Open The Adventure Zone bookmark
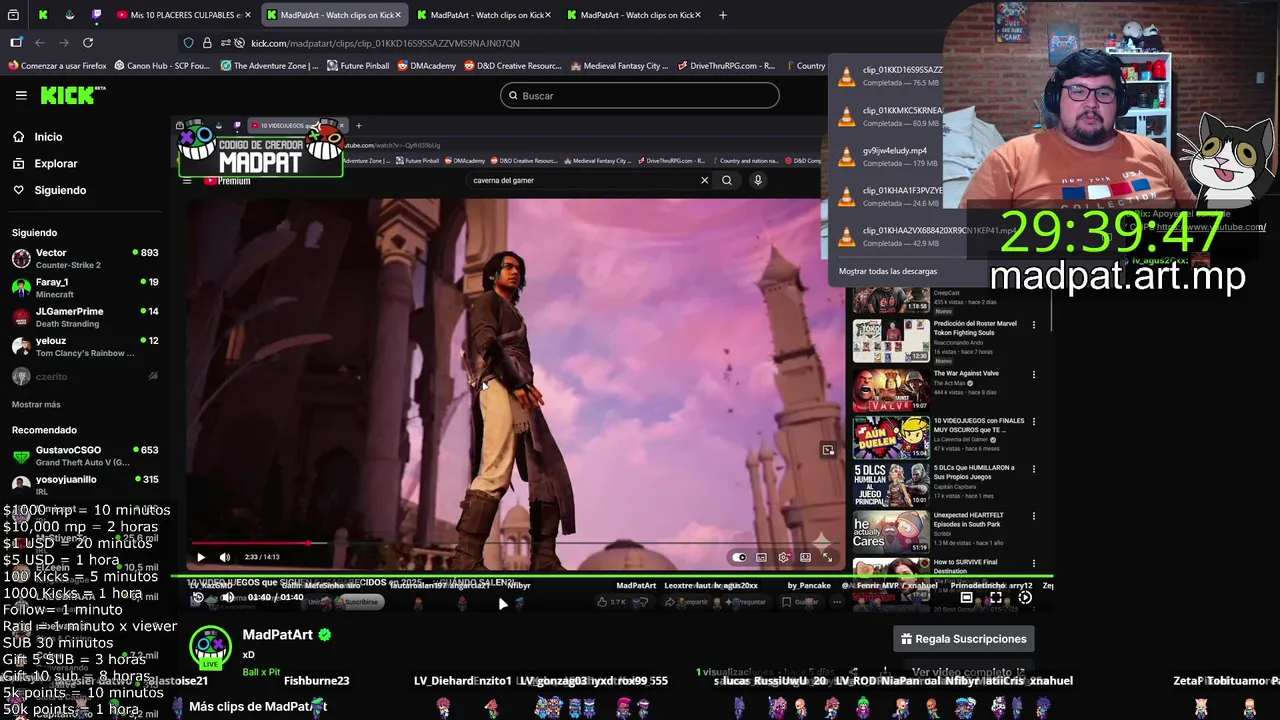The width and height of the screenshot is (1280, 720). click(269, 66)
